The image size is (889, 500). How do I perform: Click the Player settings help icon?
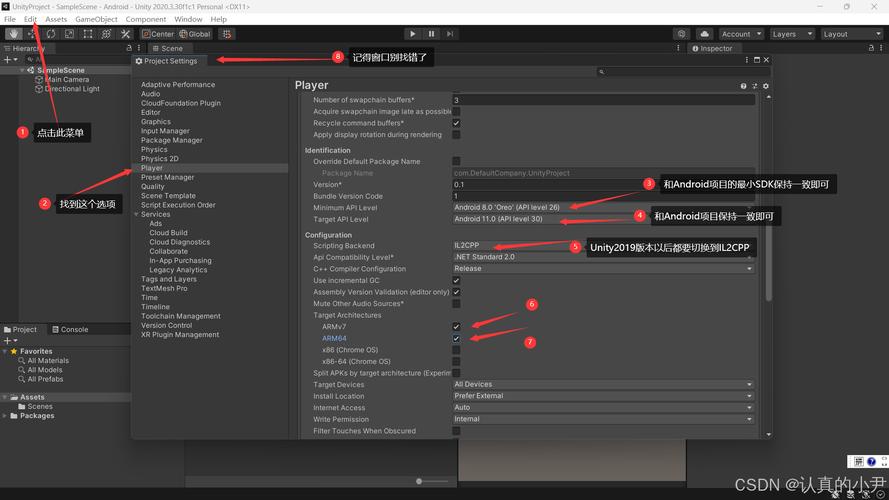[744, 86]
